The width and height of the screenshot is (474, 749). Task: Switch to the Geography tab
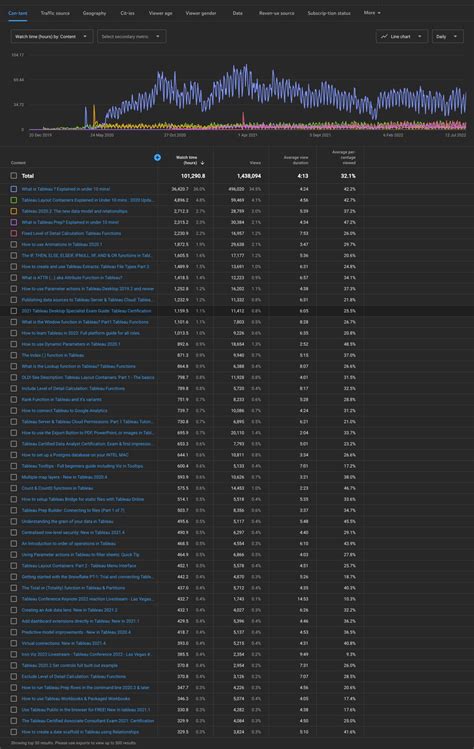pos(95,13)
